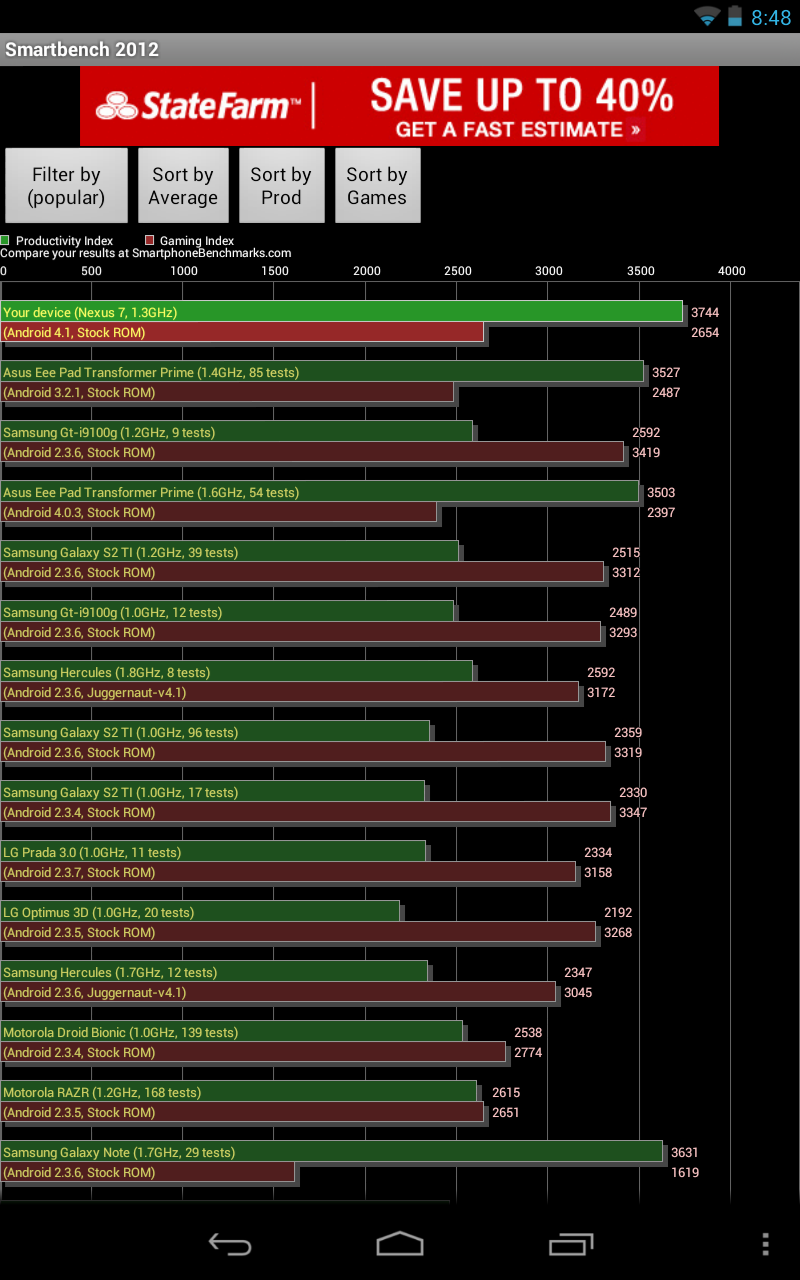Screen dimensions: 800x1280
Task: Select the Samsung Galaxy Note productivity bar
Action: point(331,1152)
